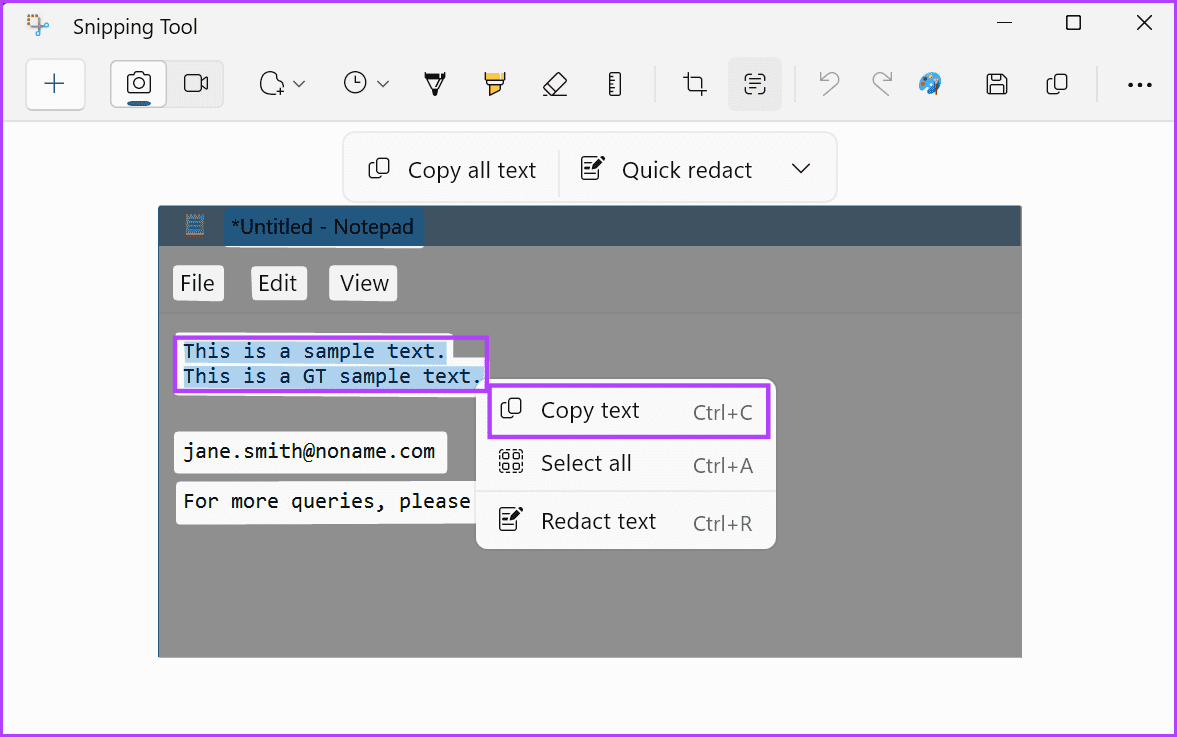This screenshot has height=737, width=1177.
Task: Open the See more menu
Action: 1139,84
